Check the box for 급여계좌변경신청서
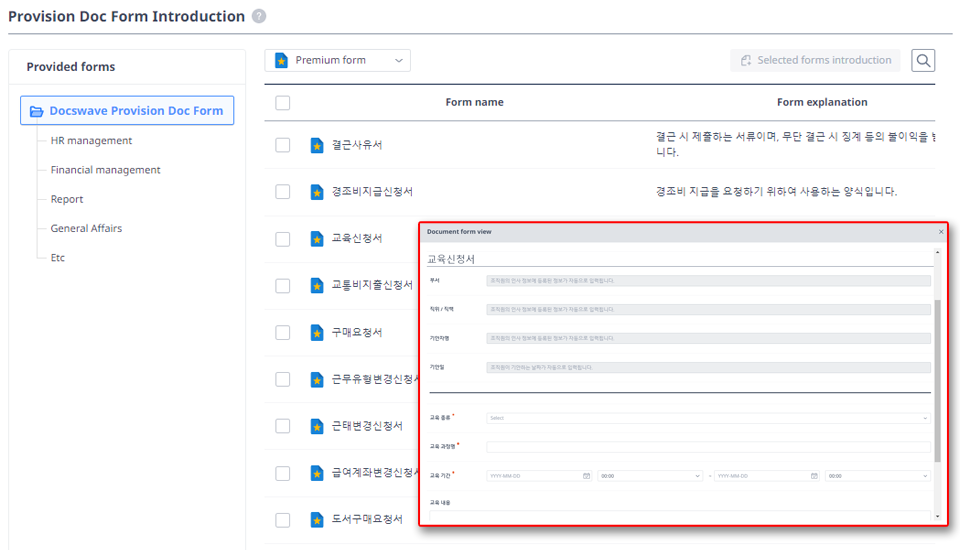 (282, 473)
